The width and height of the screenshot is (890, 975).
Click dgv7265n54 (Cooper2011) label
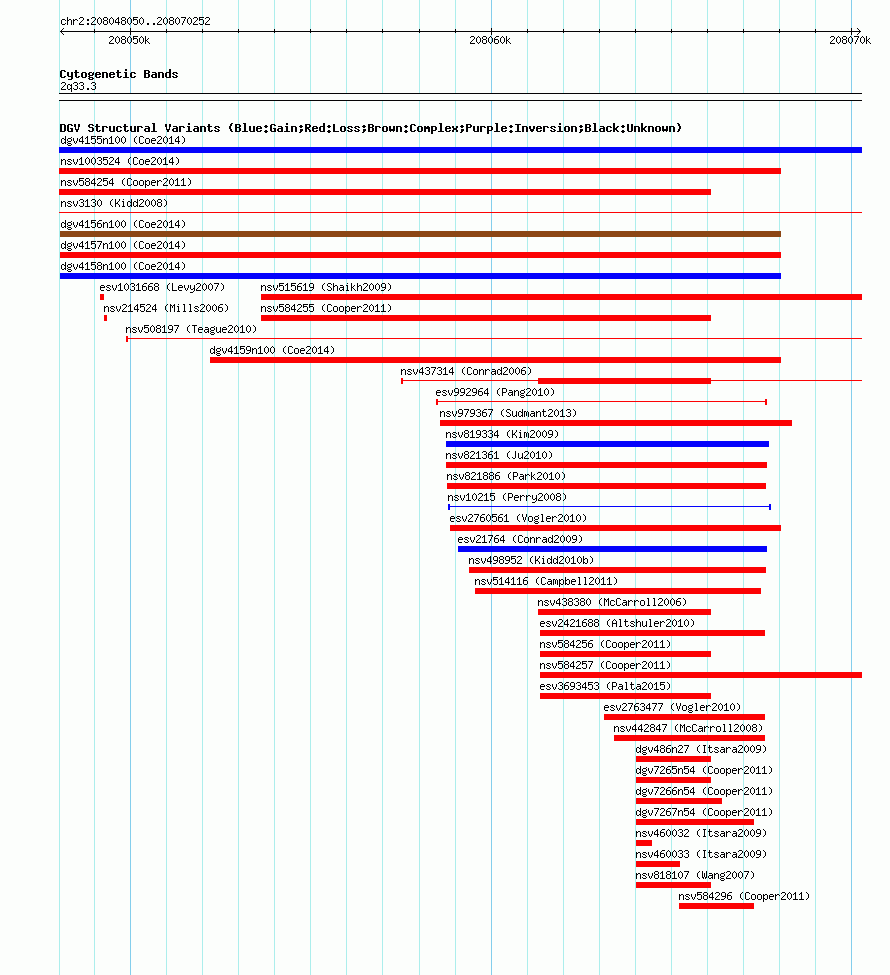click(x=704, y=770)
